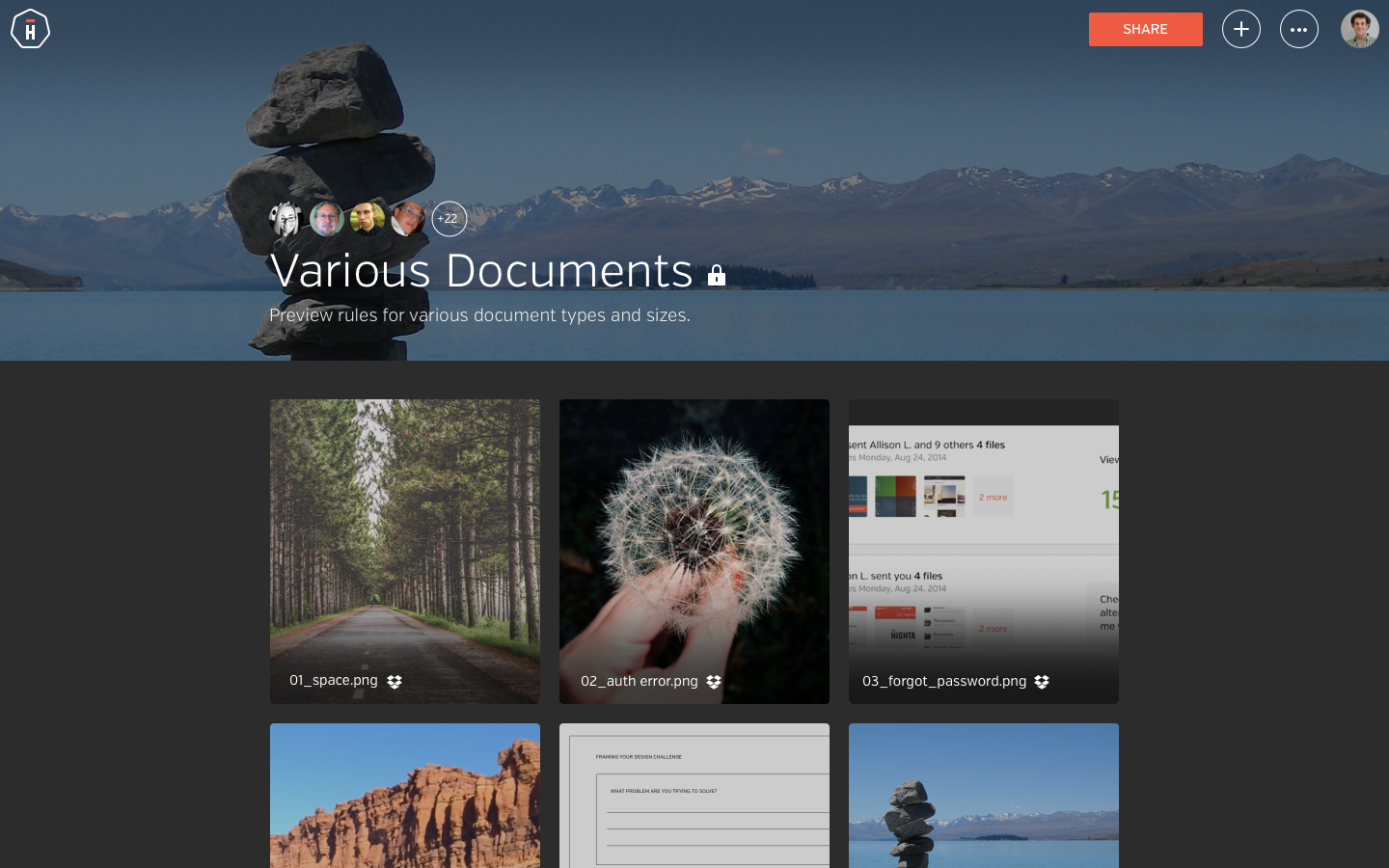Image resolution: width=1389 pixels, height=868 pixels.
Task: Click the 03_forgot_password.png file name
Action: click(944, 681)
